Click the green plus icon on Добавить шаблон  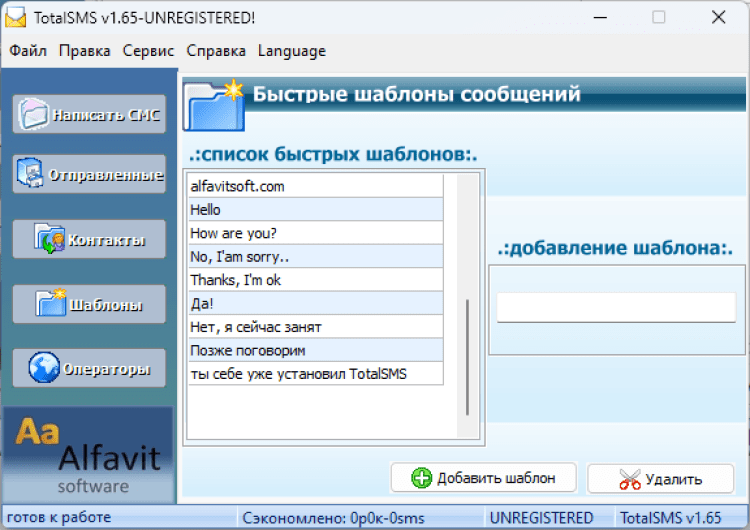421,478
